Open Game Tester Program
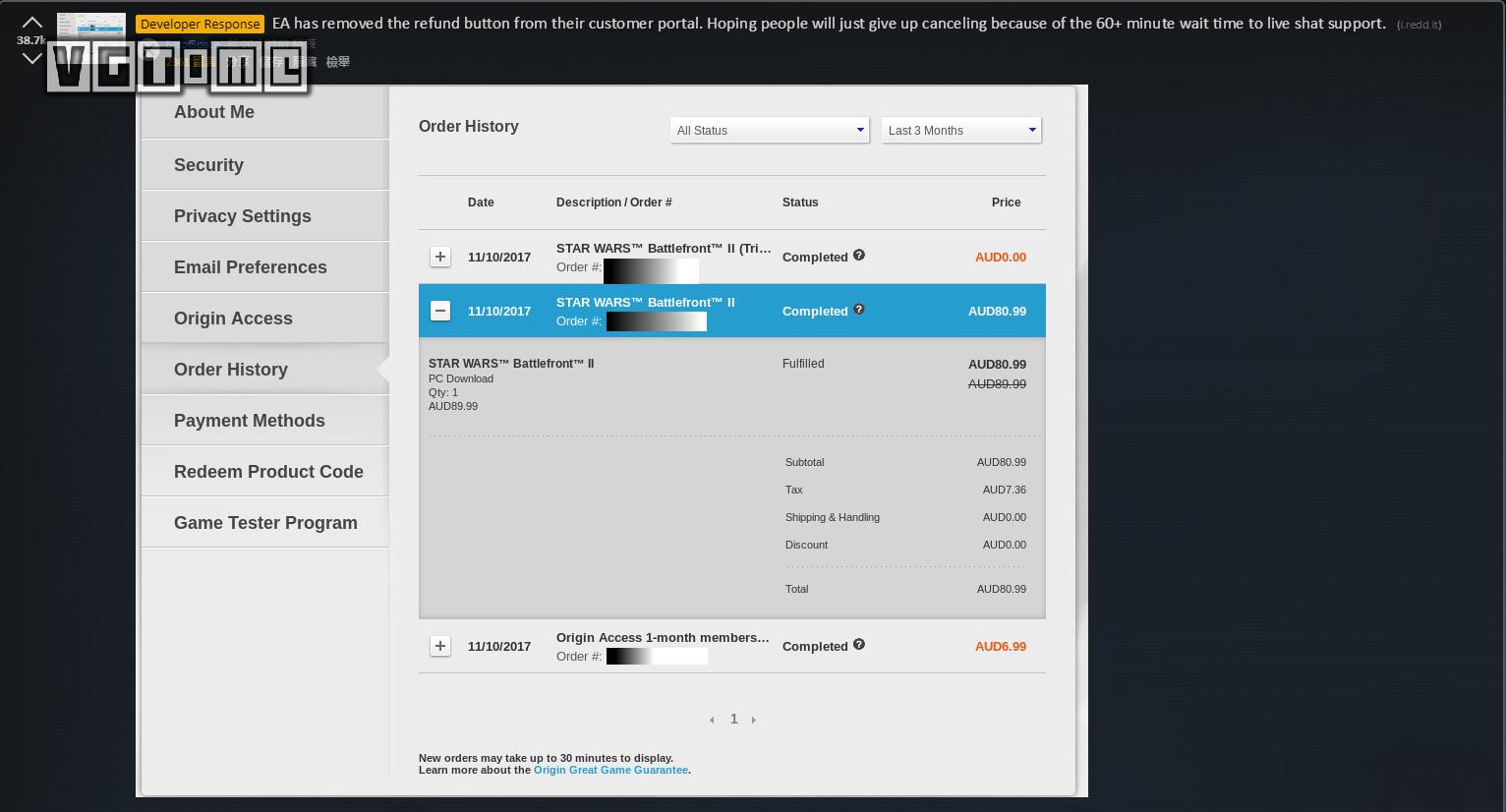 point(265,523)
